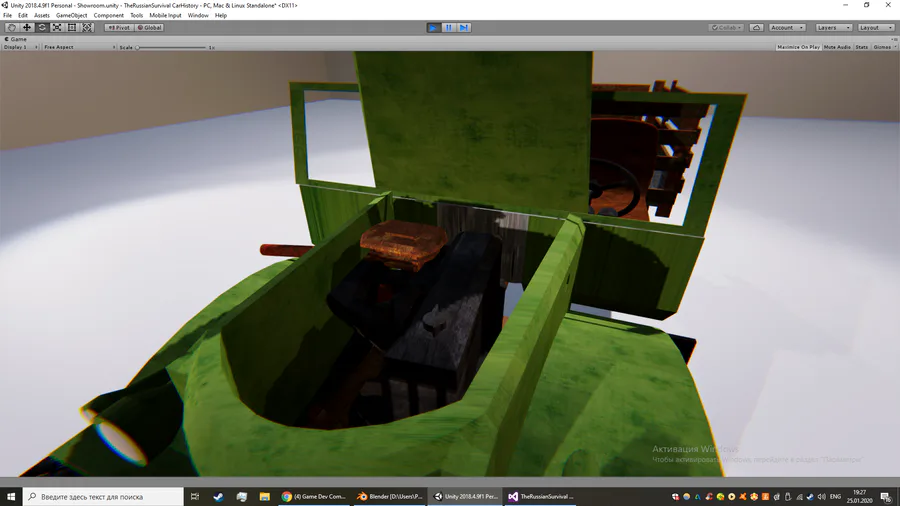Switch to Unity 2018.4.9f1 taskbar button

click(x=465, y=497)
